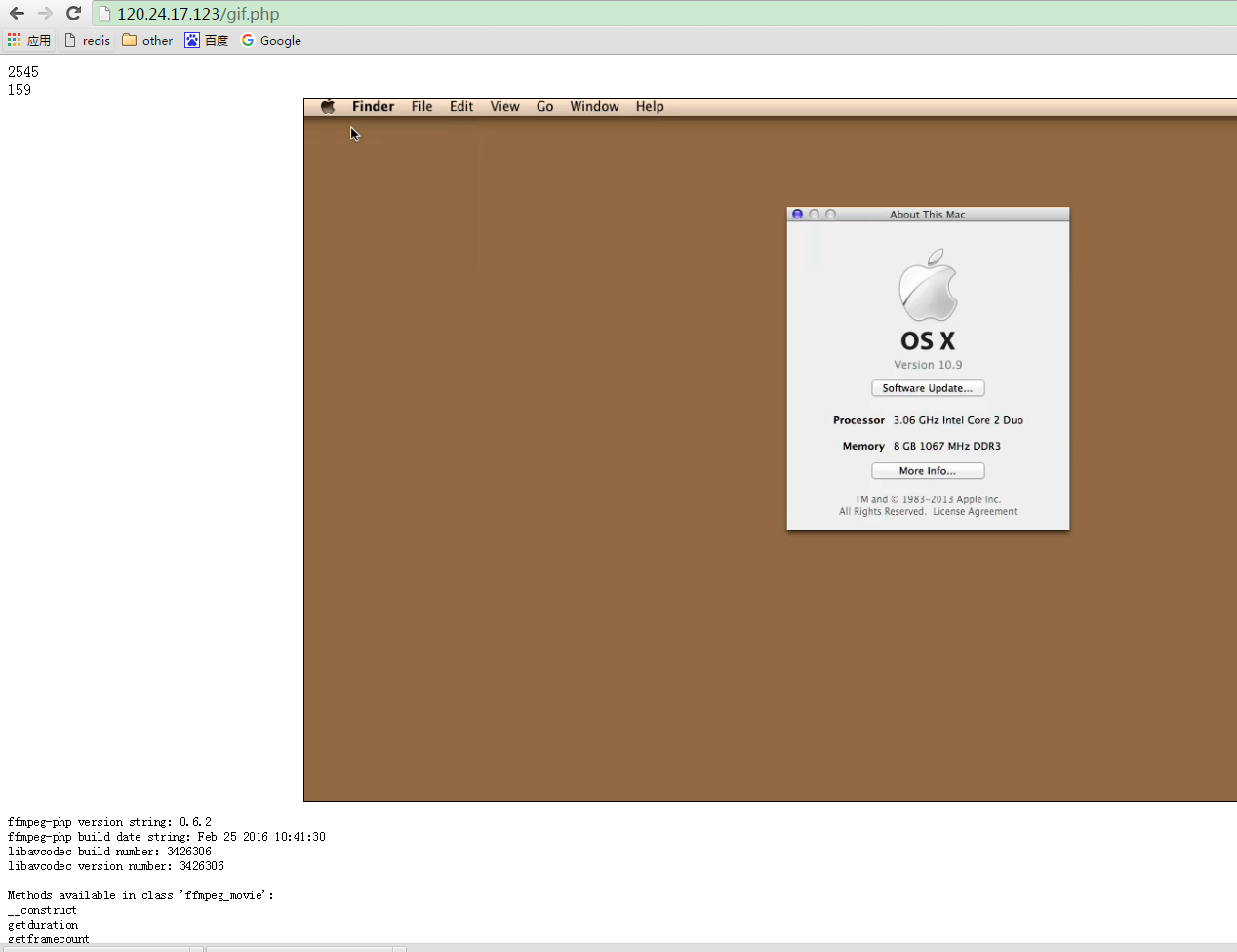Open the Finder menu
Screen dimensions: 1237x952
(373, 107)
